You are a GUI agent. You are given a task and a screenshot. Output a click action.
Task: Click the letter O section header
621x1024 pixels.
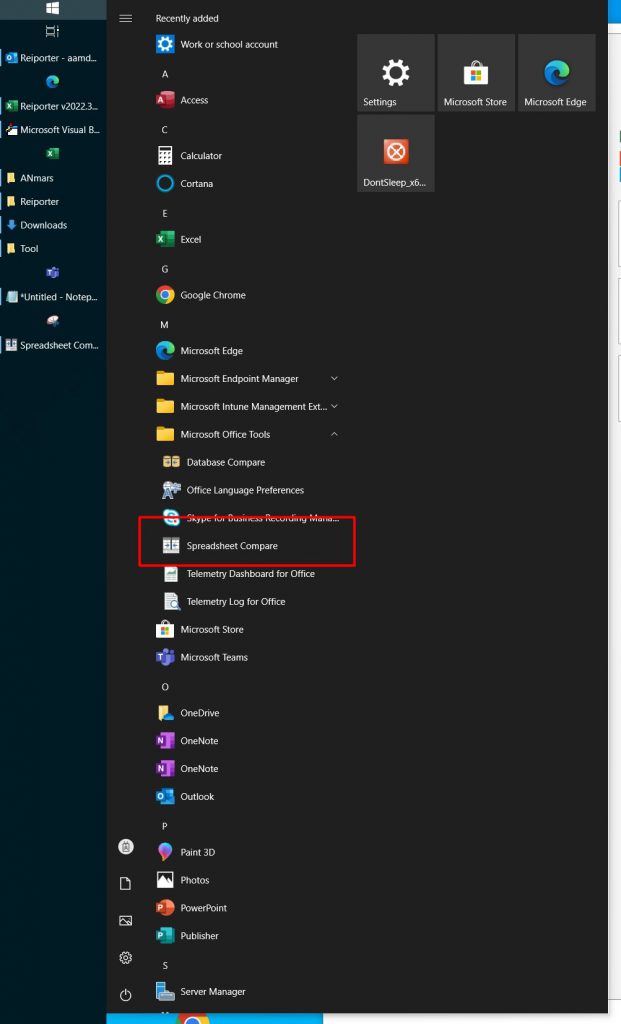[165, 687]
